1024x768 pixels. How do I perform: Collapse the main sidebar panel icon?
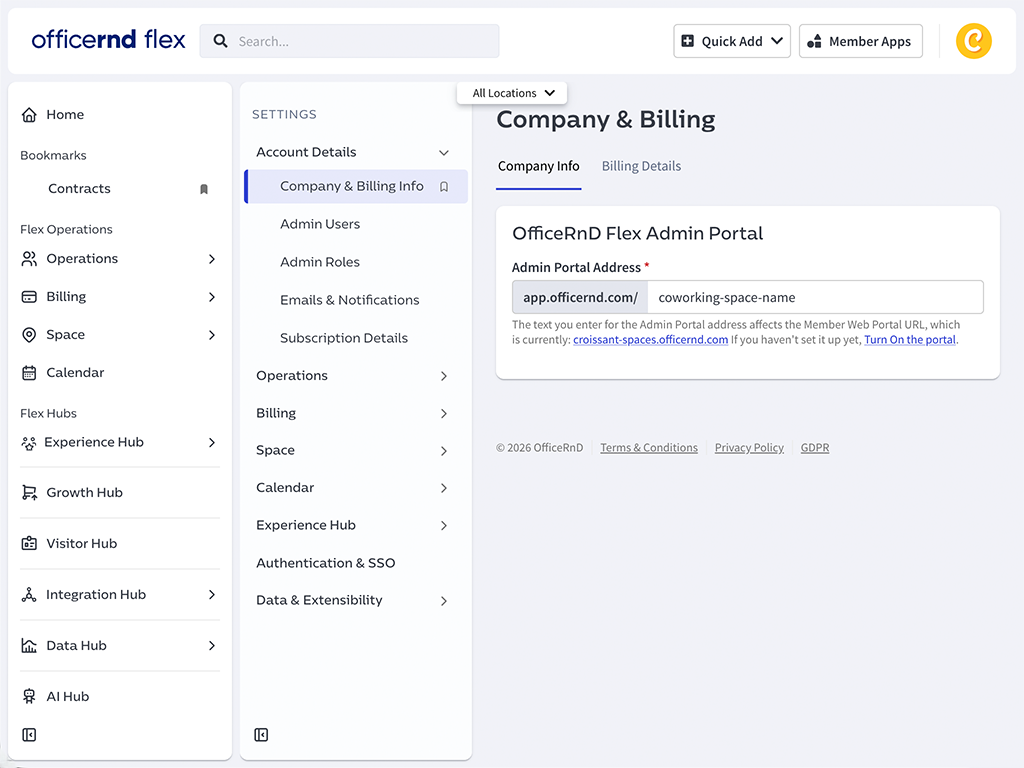tap(29, 735)
